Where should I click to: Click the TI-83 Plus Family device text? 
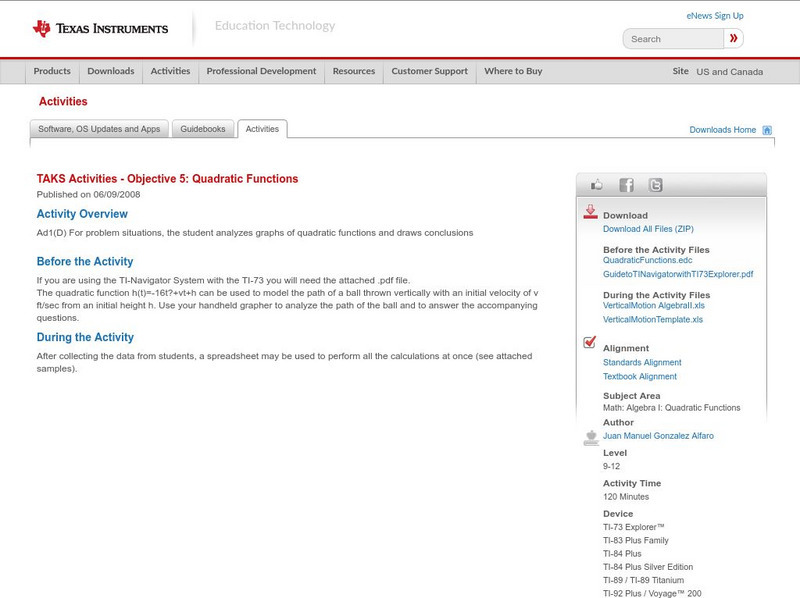point(636,540)
